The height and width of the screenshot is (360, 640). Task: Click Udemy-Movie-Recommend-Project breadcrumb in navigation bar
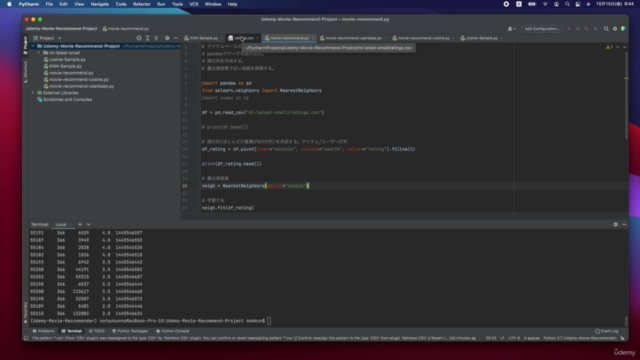61,29
